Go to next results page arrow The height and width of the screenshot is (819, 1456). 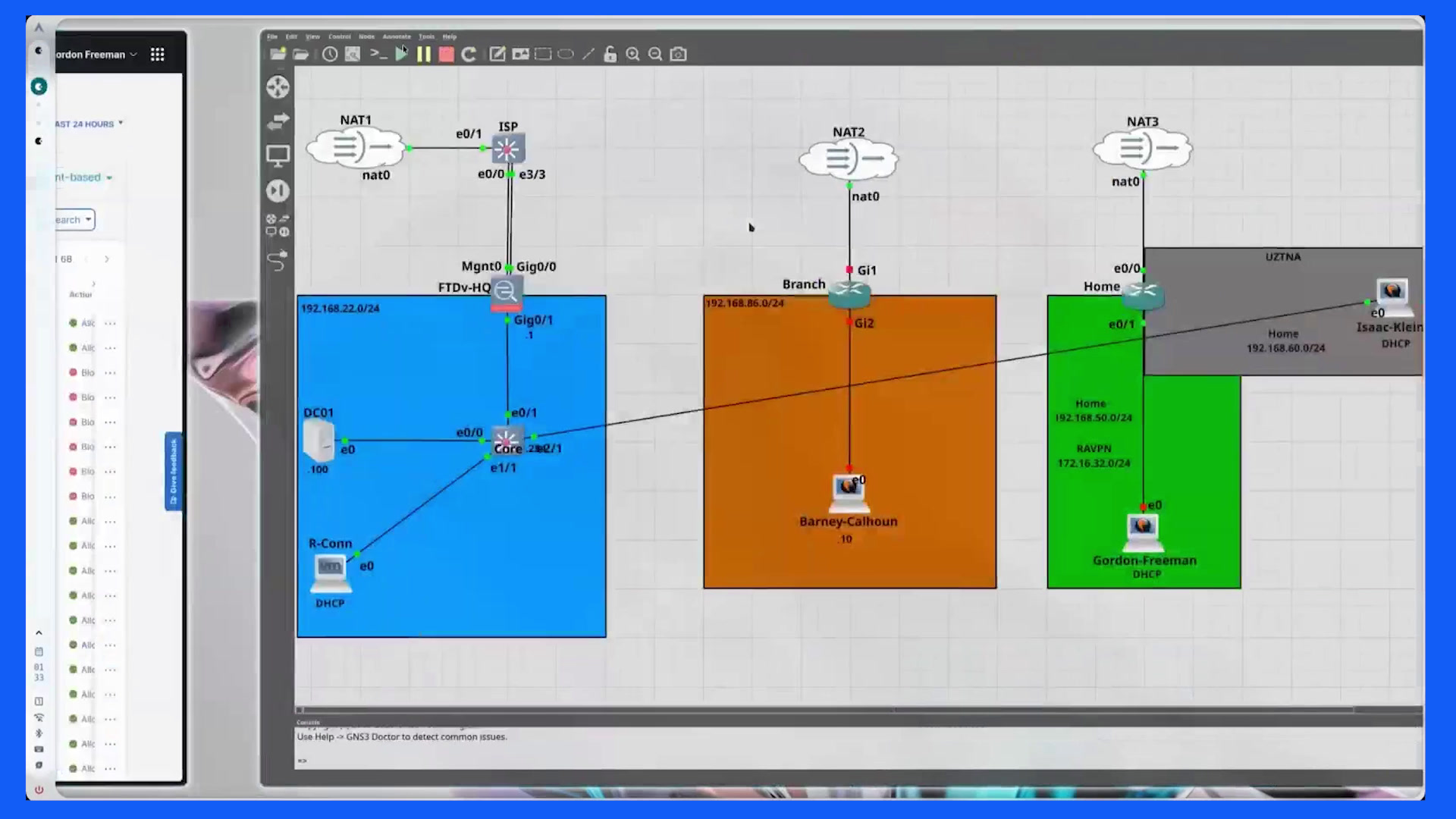coord(107,259)
